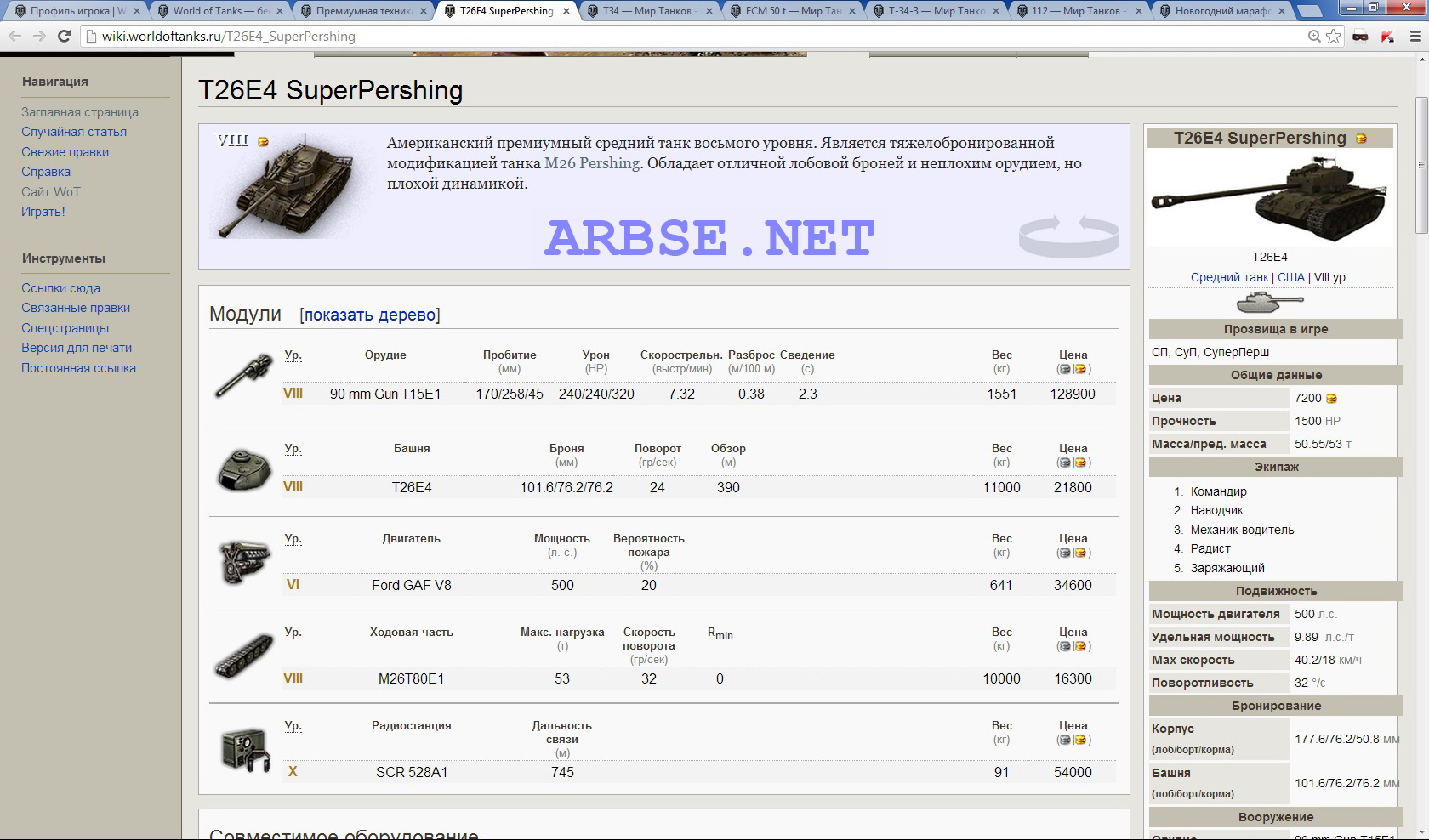Click the 90 mm gun module icon
The image size is (1429, 840).
(x=245, y=375)
